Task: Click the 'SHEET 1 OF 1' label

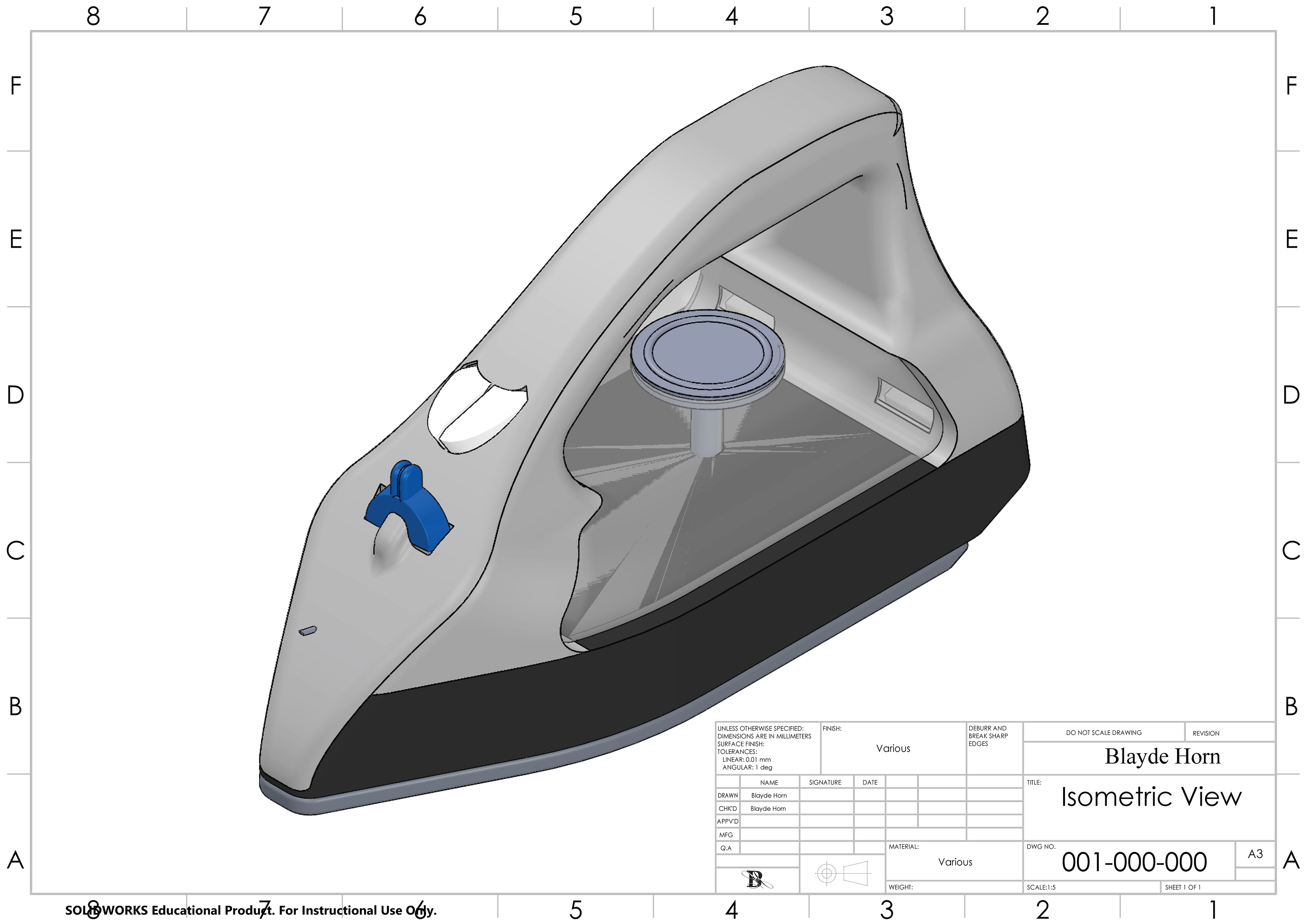Action: click(x=1182, y=887)
